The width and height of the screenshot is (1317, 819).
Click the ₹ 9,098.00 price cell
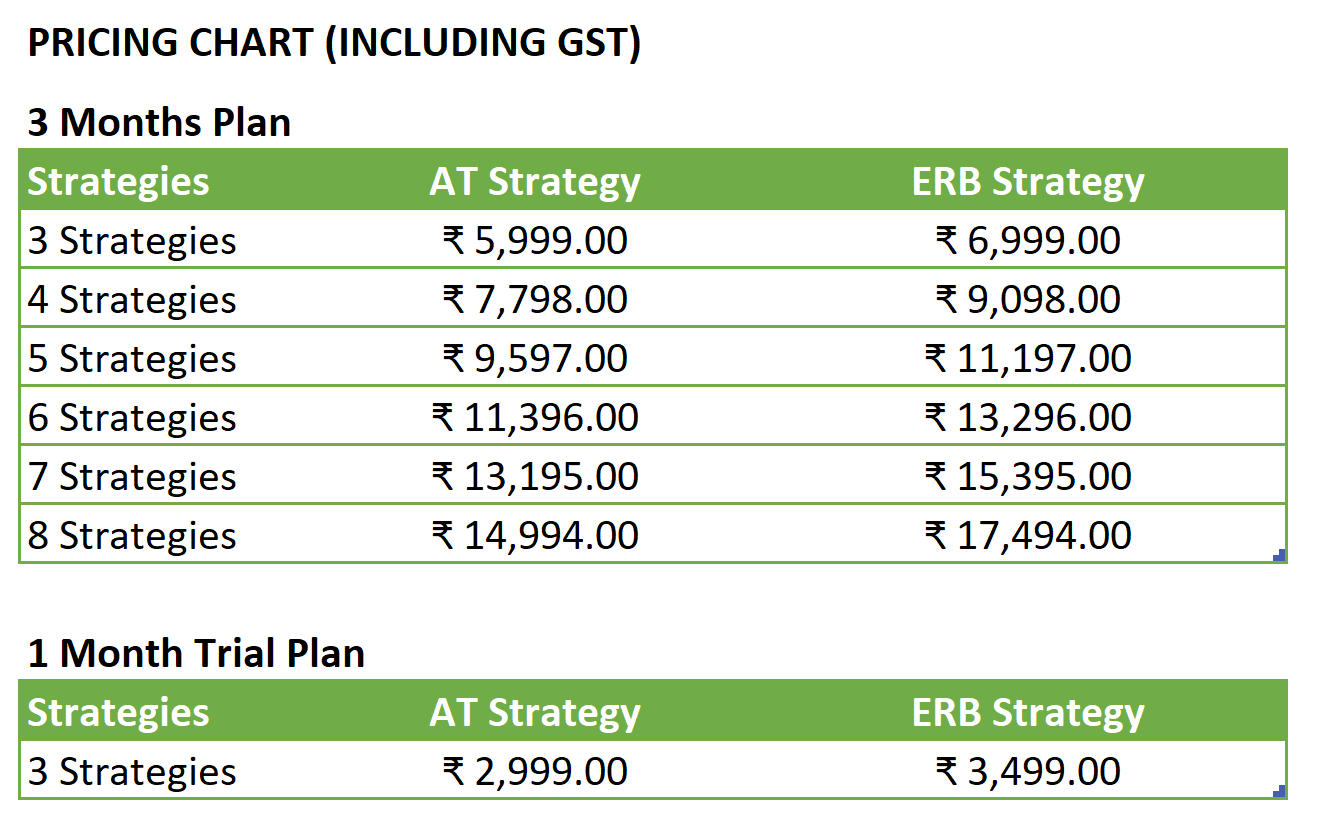[1028, 300]
